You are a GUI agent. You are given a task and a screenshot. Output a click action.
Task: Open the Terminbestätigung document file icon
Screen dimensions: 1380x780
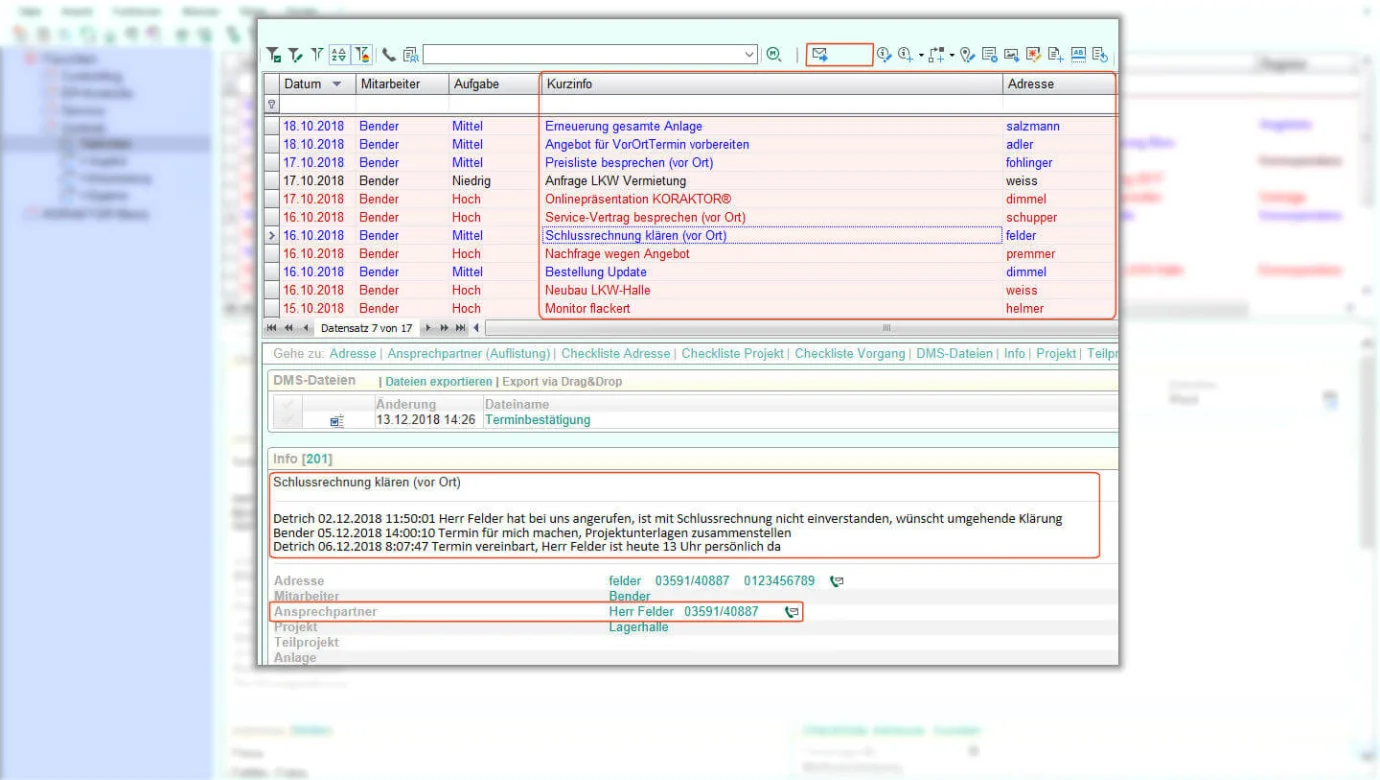337,421
